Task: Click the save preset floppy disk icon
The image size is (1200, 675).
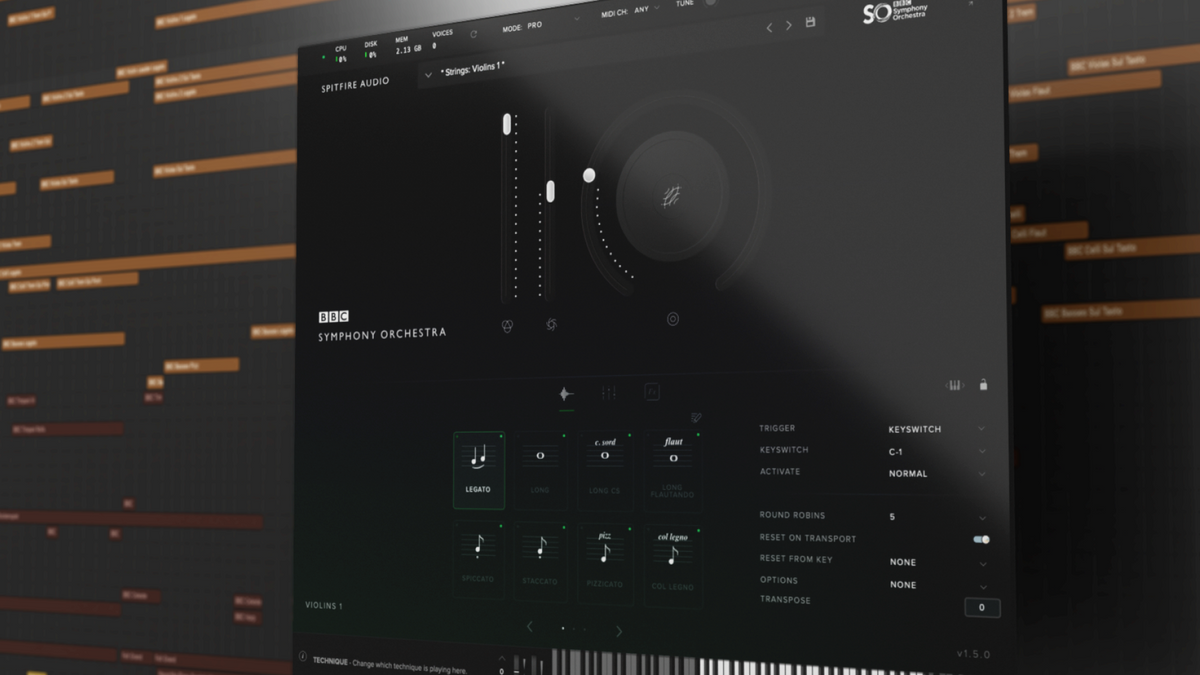Action: [x=810, y=23]
